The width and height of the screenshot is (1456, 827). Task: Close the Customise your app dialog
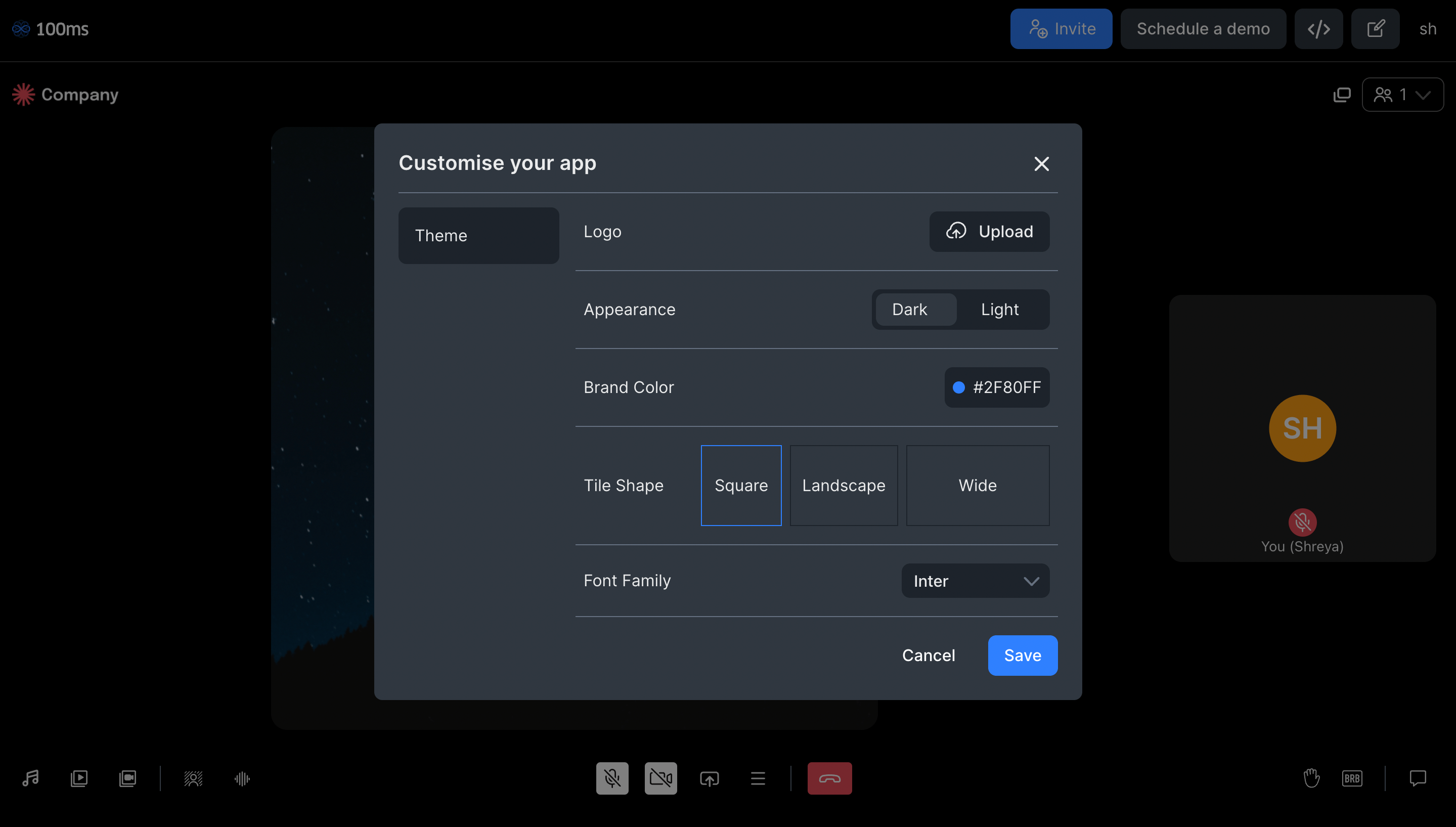point(1041,163)
